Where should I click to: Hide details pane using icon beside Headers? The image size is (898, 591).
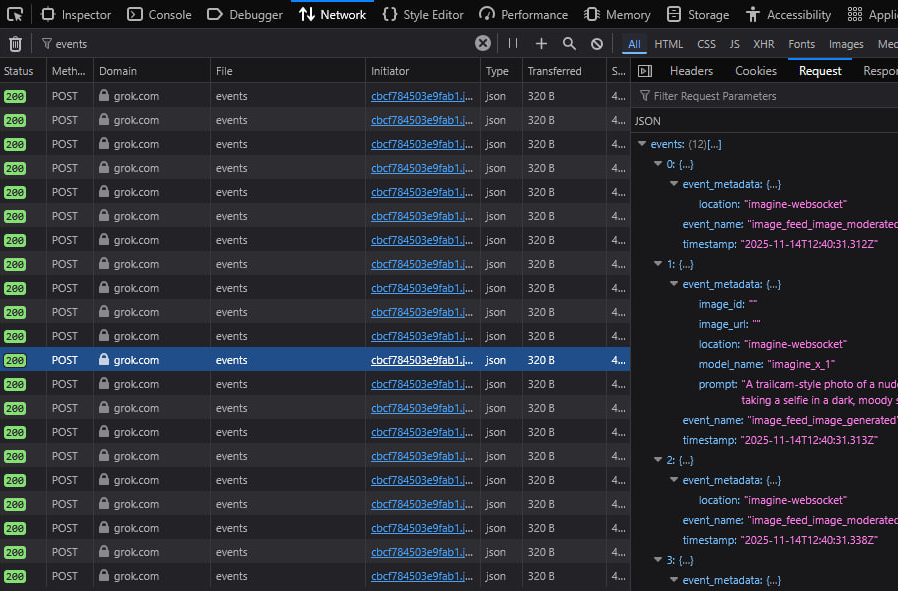645,71
